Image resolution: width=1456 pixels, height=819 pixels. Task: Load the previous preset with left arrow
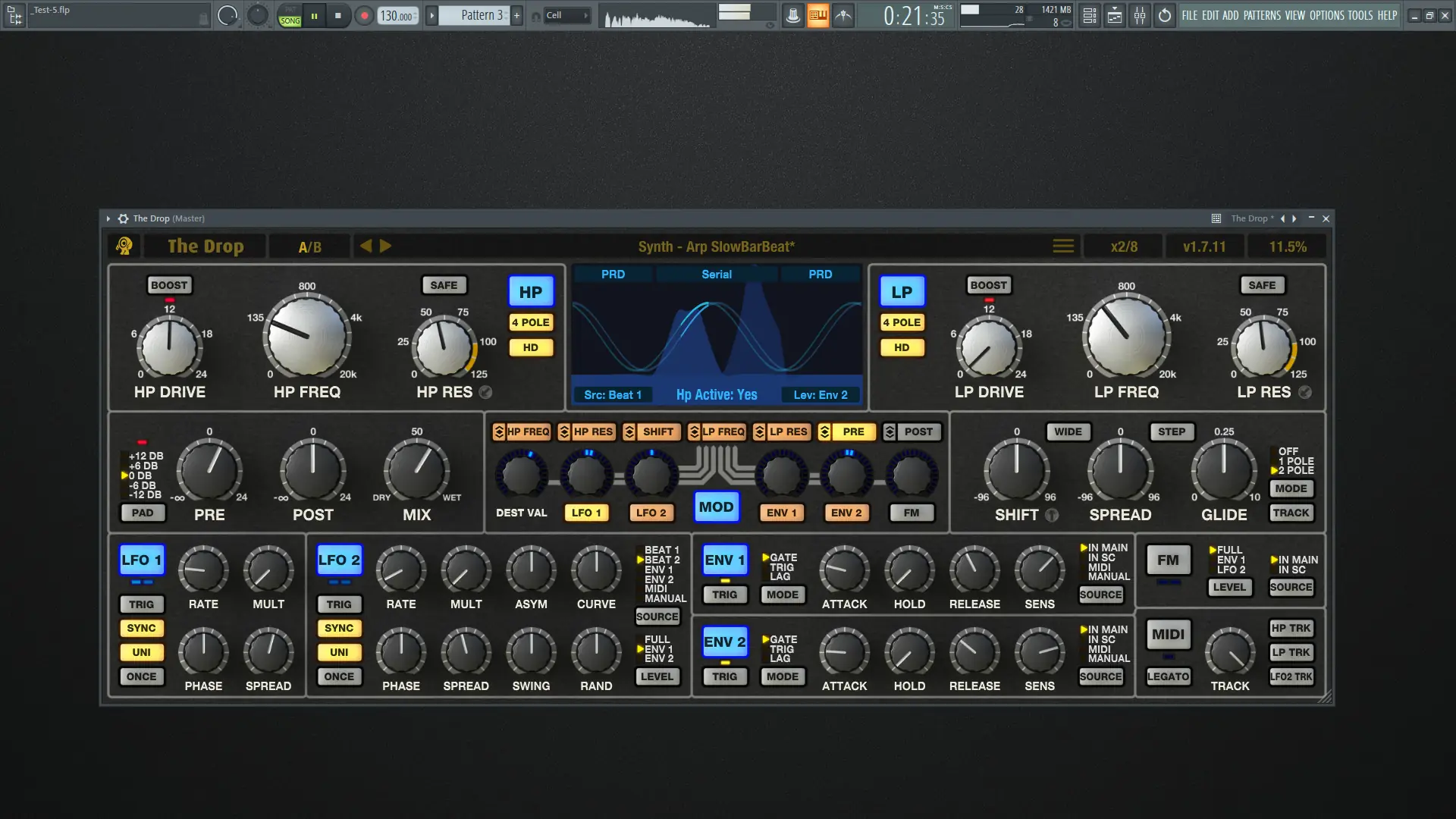click(366, 246)
